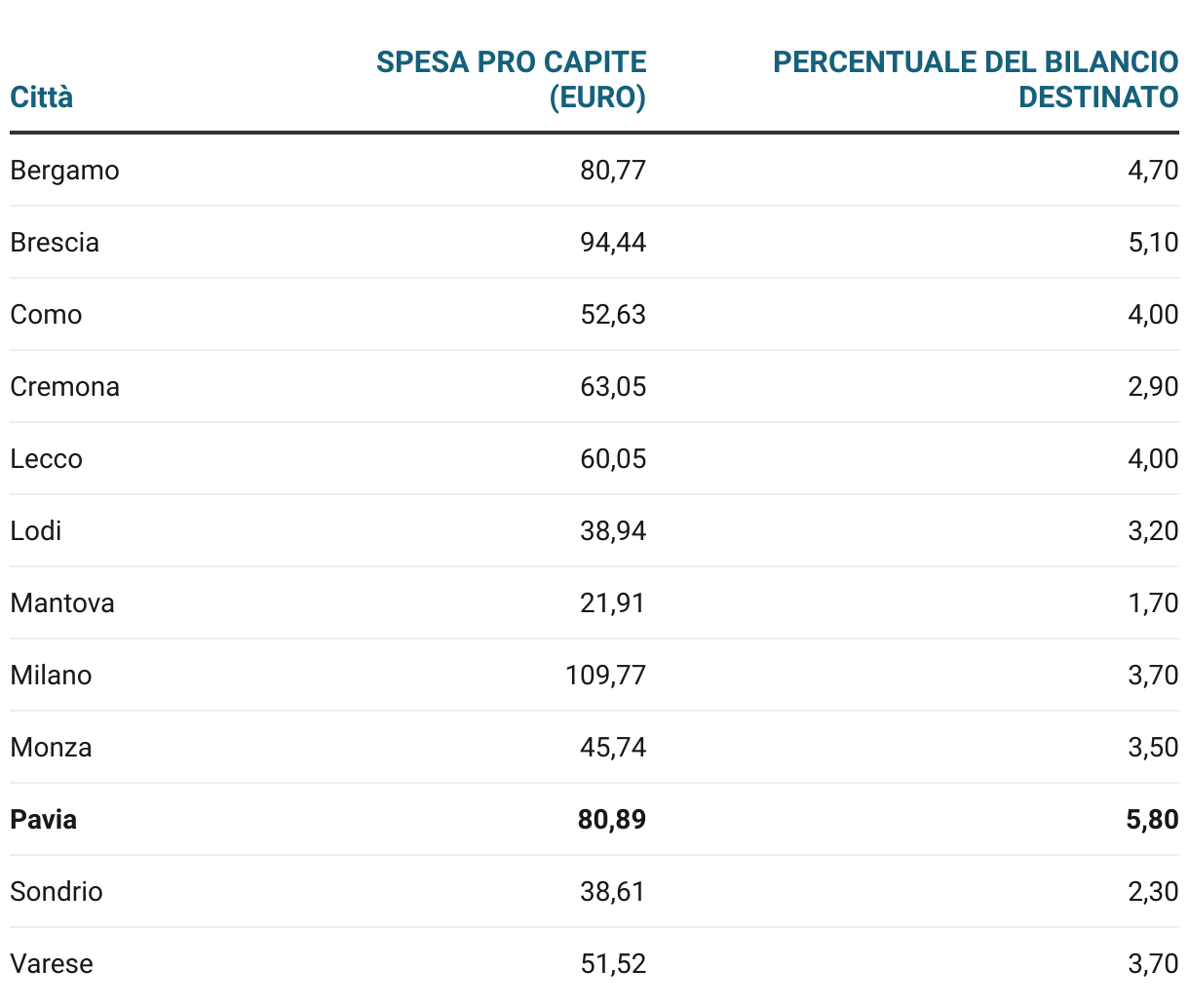Select Brescia's 94,44 per-capita value
The width and height of the screenshot is (1189, 1008).
click(613, 242)
